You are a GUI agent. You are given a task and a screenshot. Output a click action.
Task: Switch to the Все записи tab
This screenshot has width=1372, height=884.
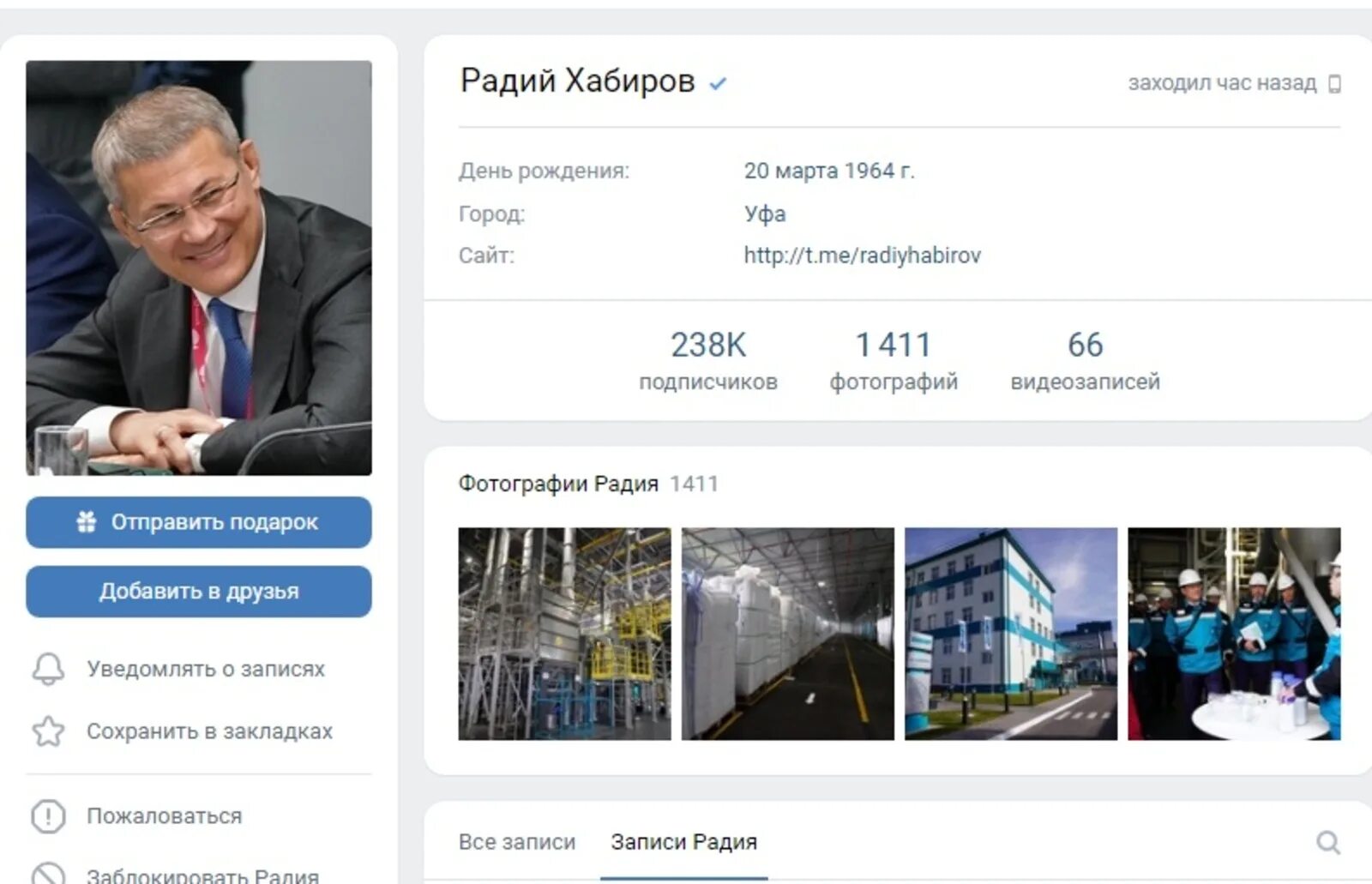(517, 842)
